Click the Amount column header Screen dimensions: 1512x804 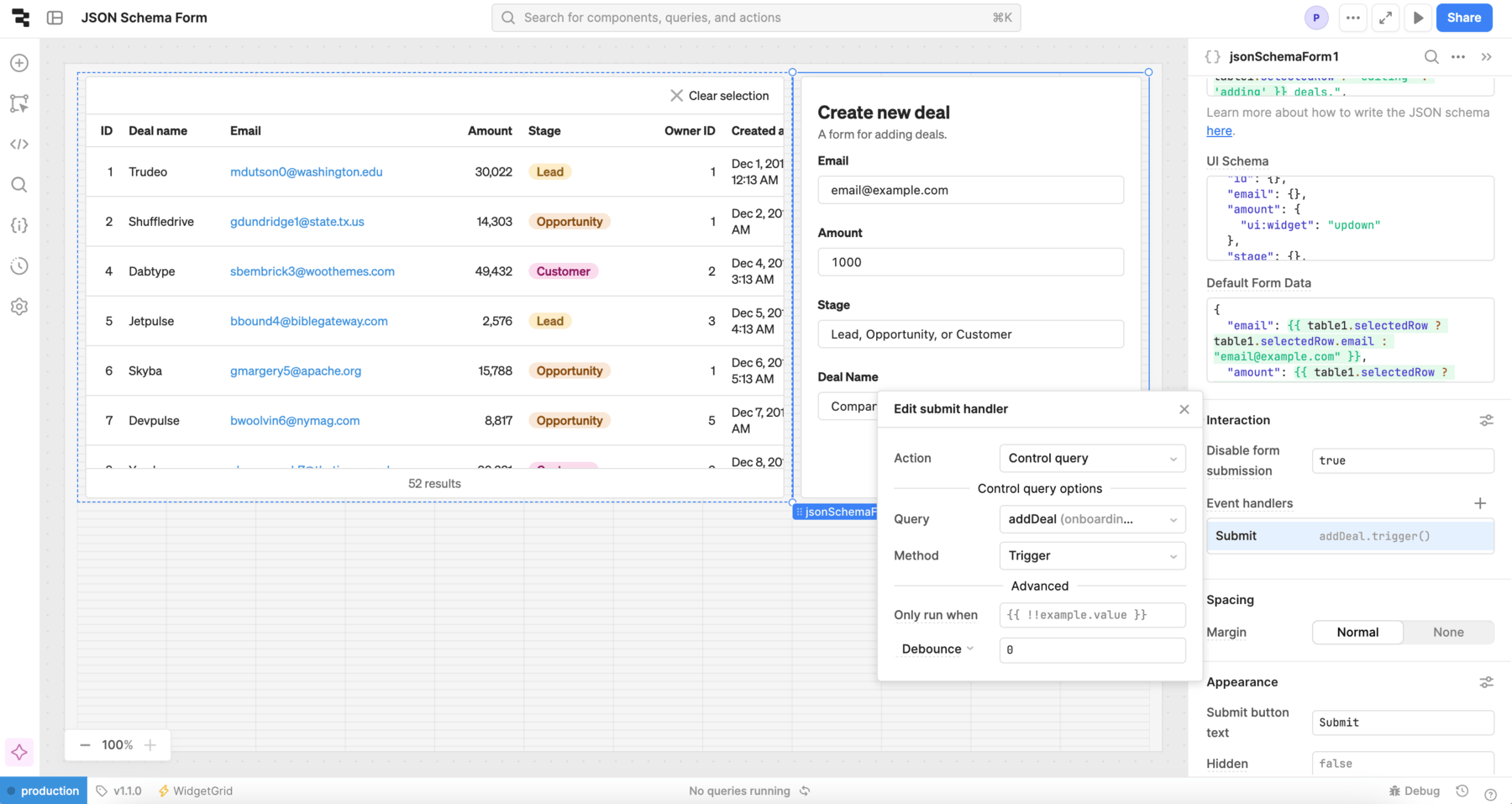[490, 131]
